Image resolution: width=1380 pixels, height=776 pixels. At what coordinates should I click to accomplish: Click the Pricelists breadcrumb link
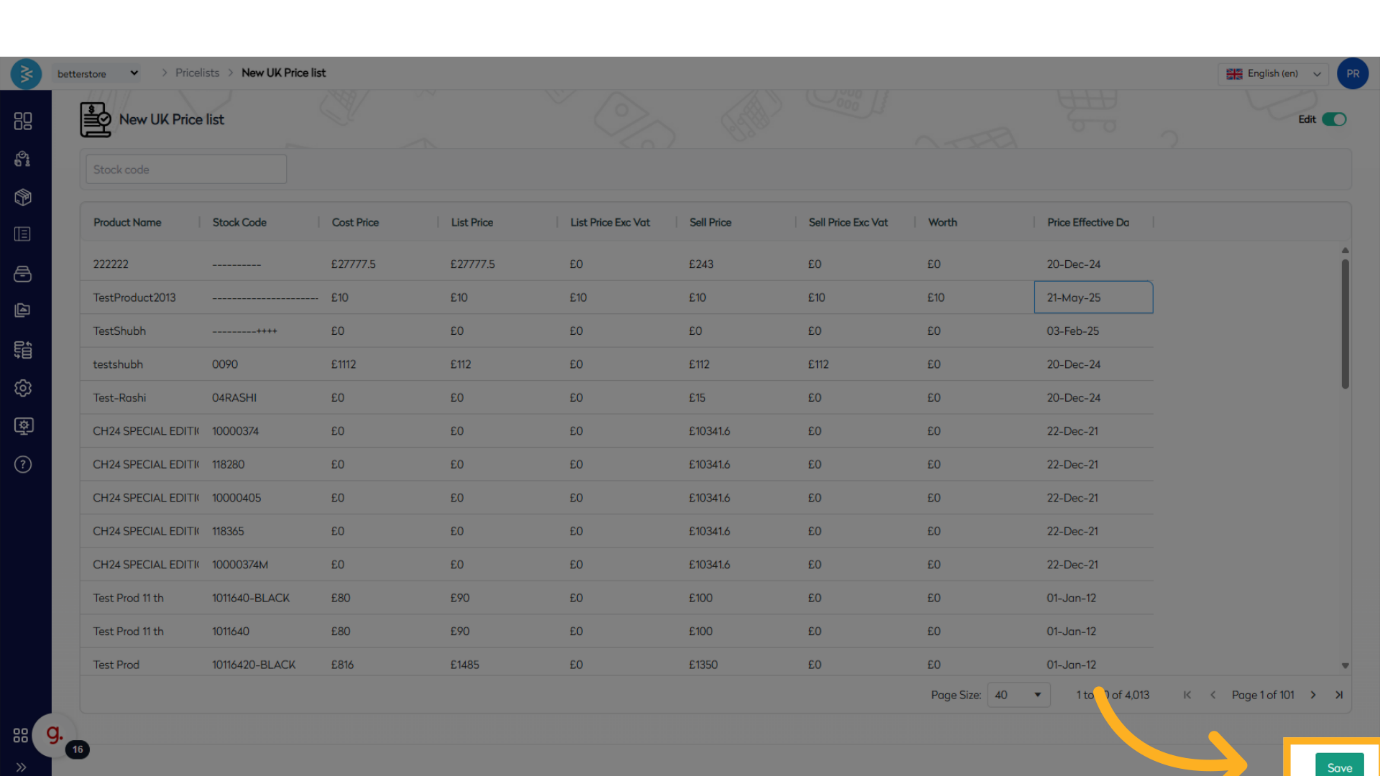(x=197, y=73)
